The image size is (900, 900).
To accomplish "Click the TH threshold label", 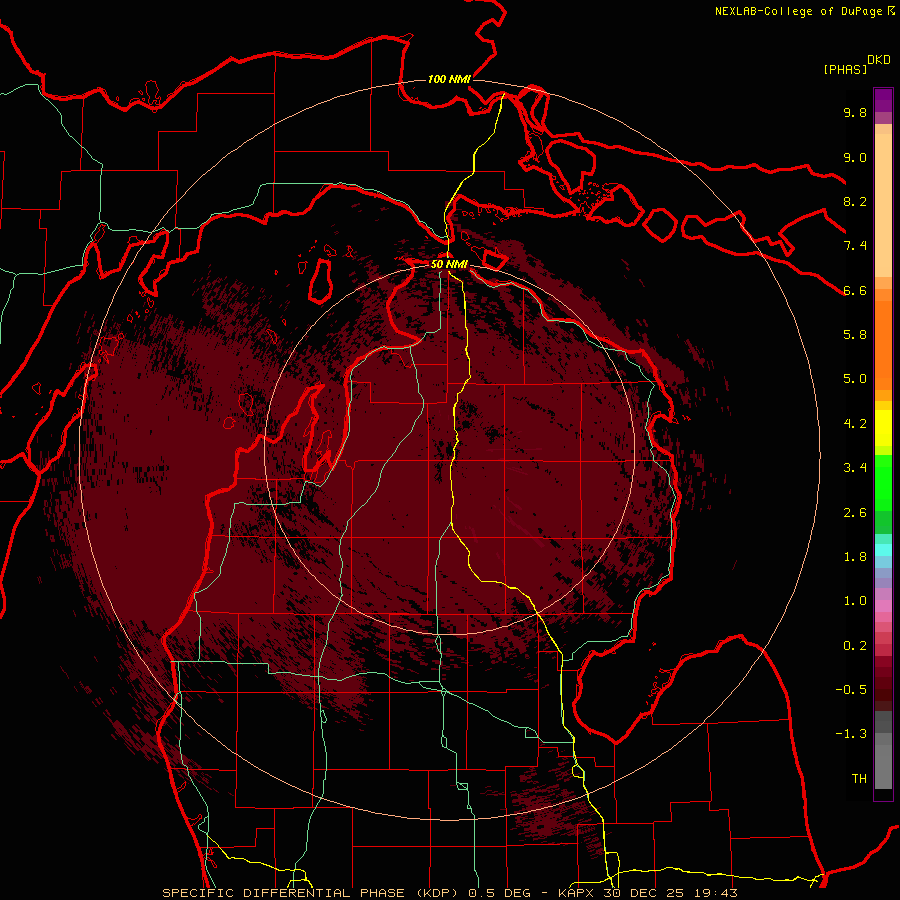I will point(859,779).
